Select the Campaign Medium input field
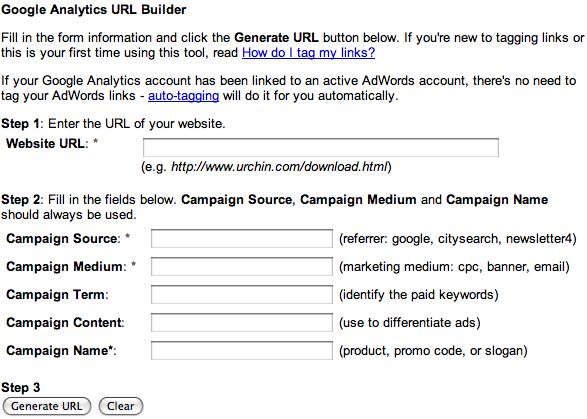 [x=242, y=267]
